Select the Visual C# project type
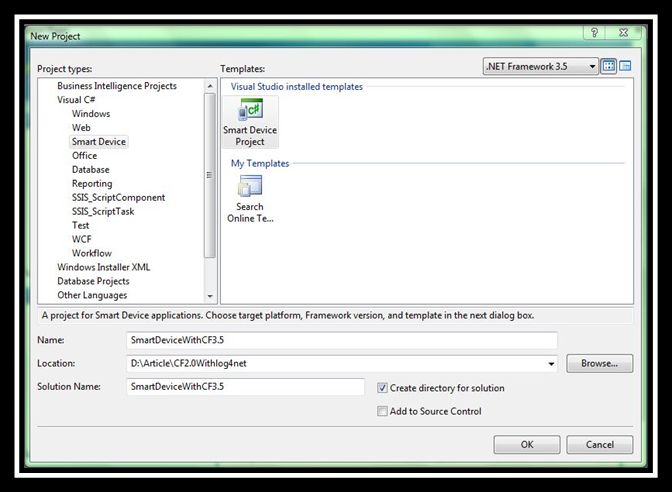Viewport: 672px width, 492px height. 76,99
